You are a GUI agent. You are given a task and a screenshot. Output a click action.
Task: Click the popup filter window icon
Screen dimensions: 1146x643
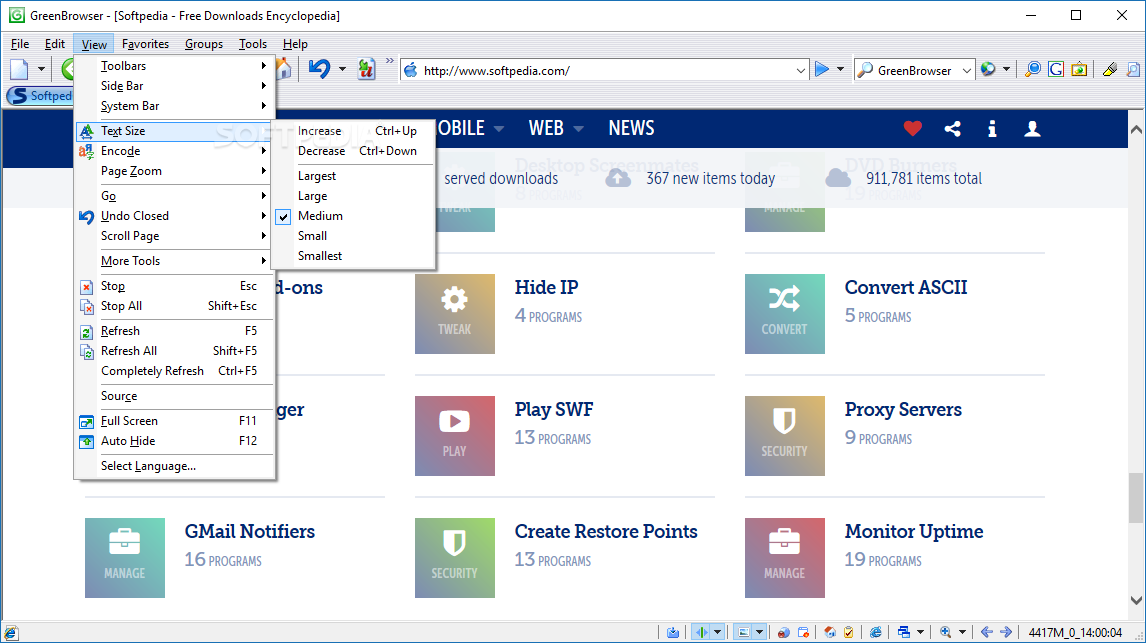point(803,632)
